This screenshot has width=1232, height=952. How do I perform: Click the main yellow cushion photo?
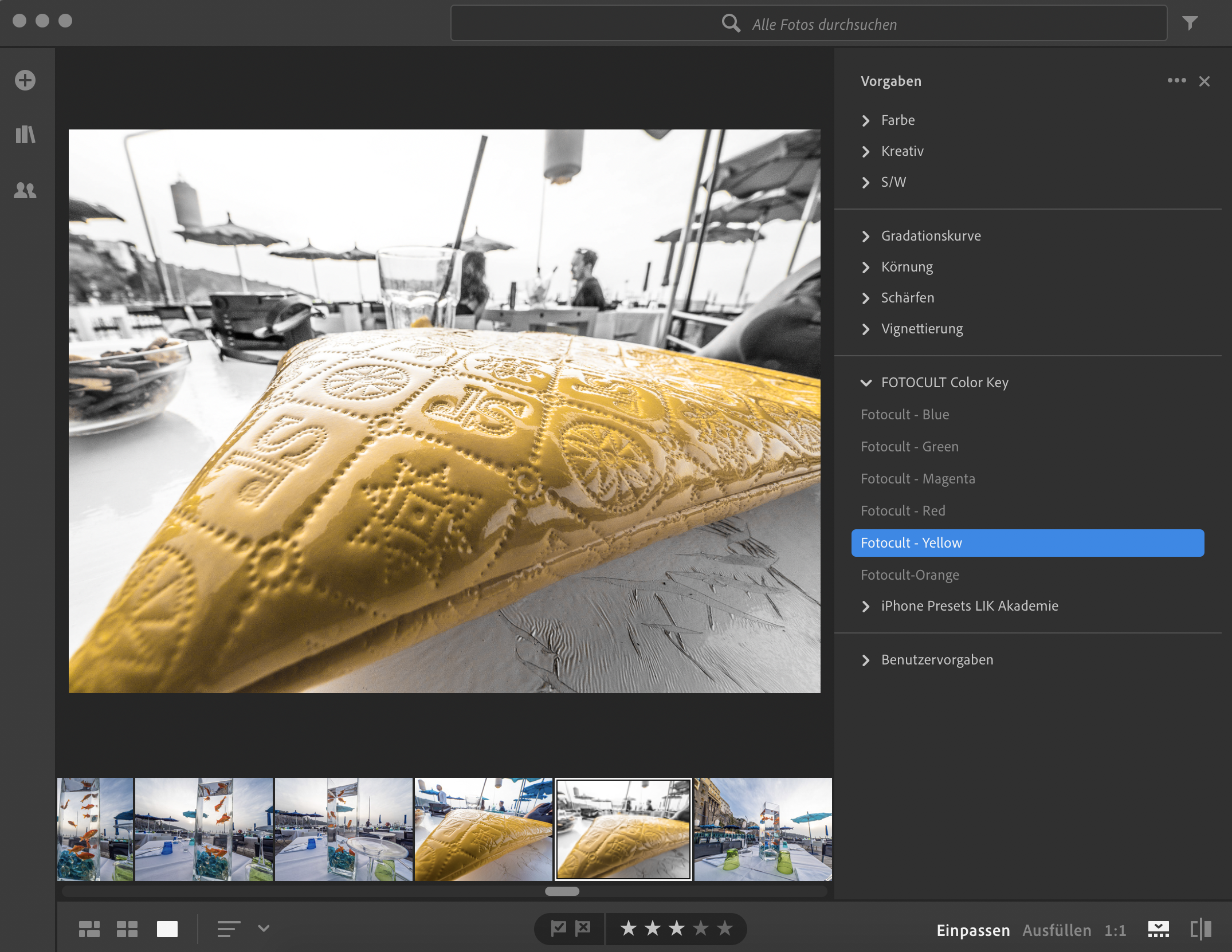[445, 411]
